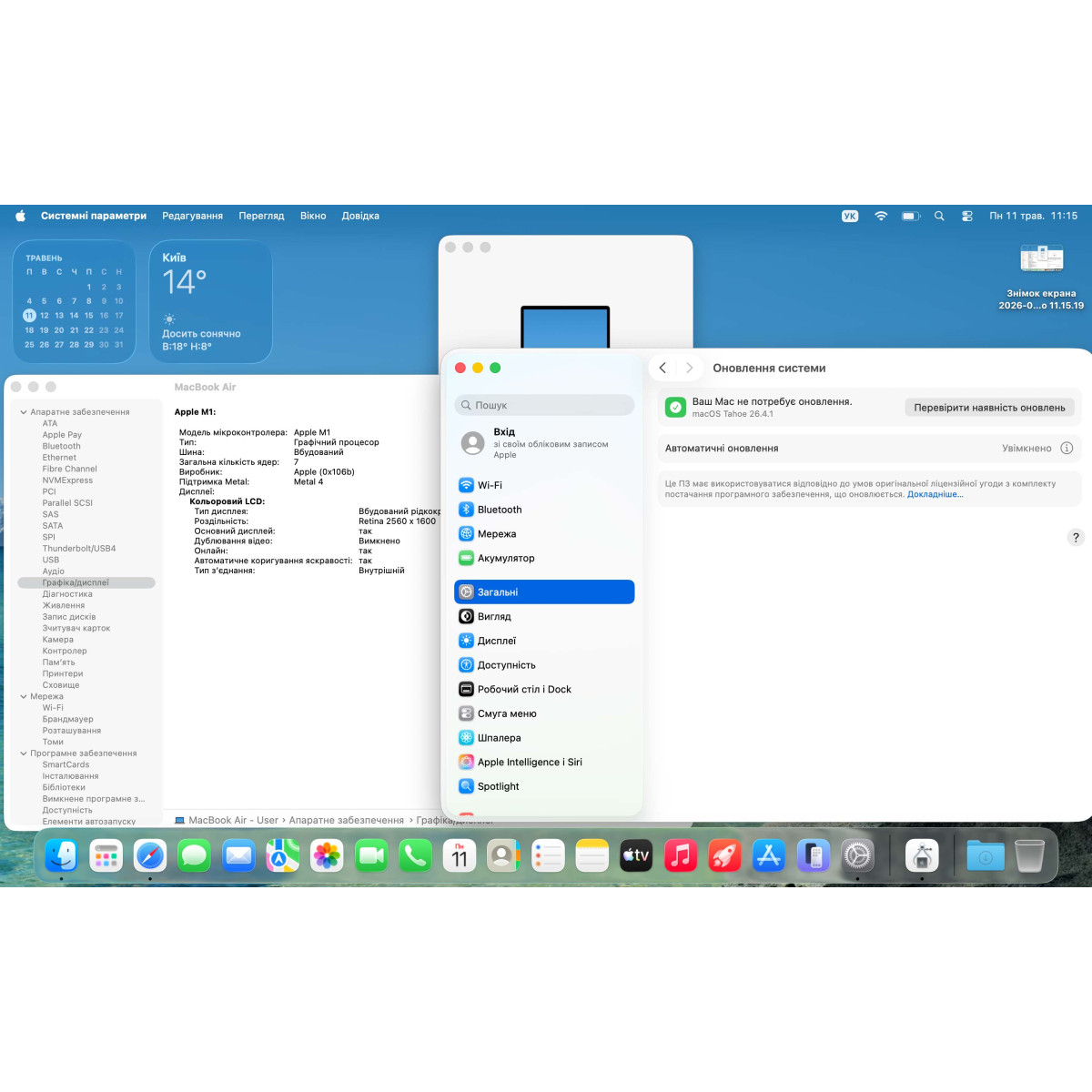Click System Settings gear in the Dock
Viewport: 1092px width, 1092px height.
pos(857,855)
